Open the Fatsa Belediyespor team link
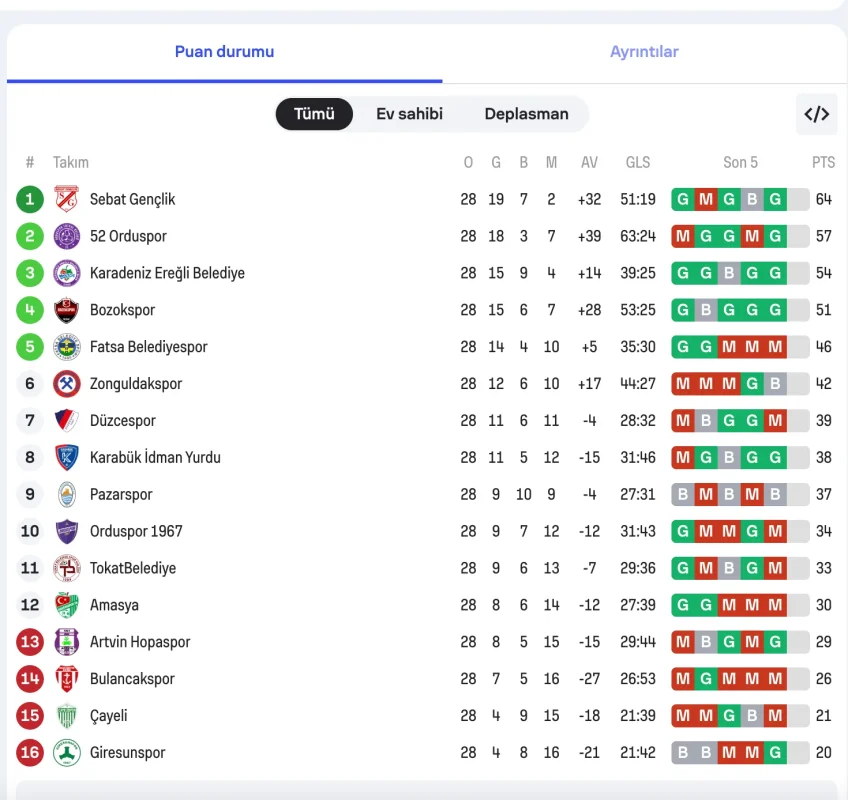 (149, 347)
